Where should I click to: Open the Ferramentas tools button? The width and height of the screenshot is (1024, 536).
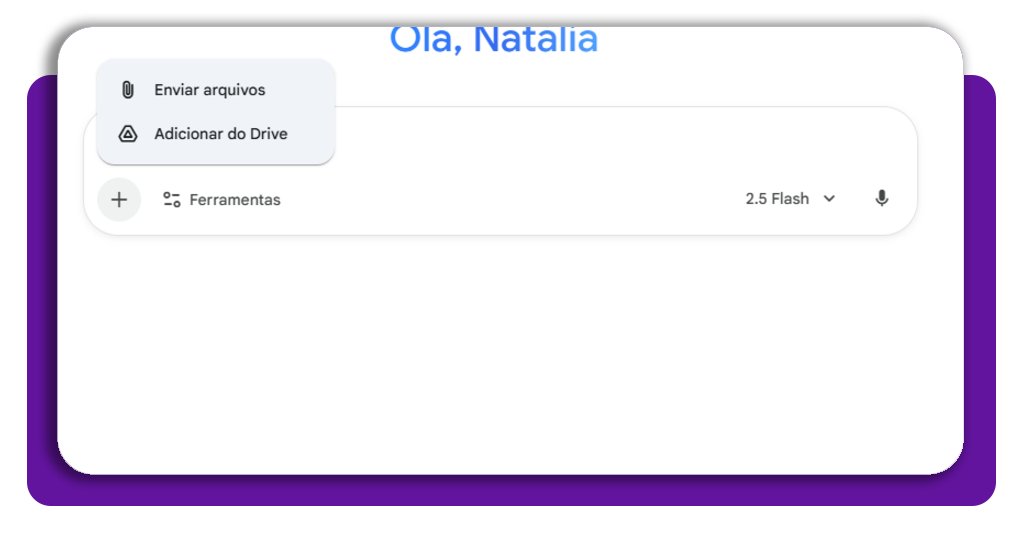[x=221, y=199]
